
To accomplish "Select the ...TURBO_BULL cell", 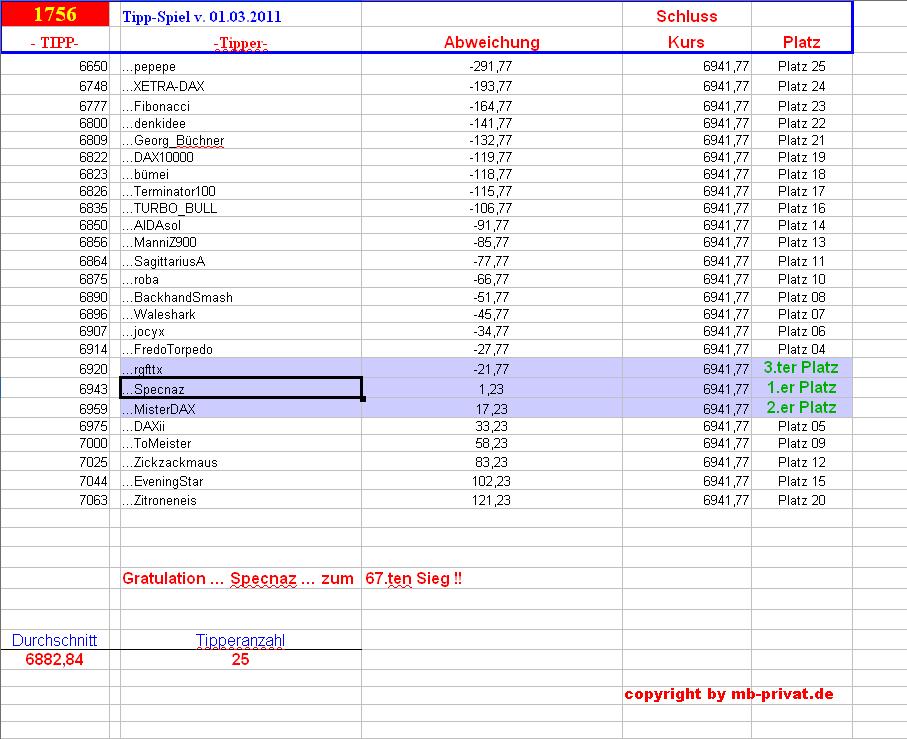I will coord(241,208).
